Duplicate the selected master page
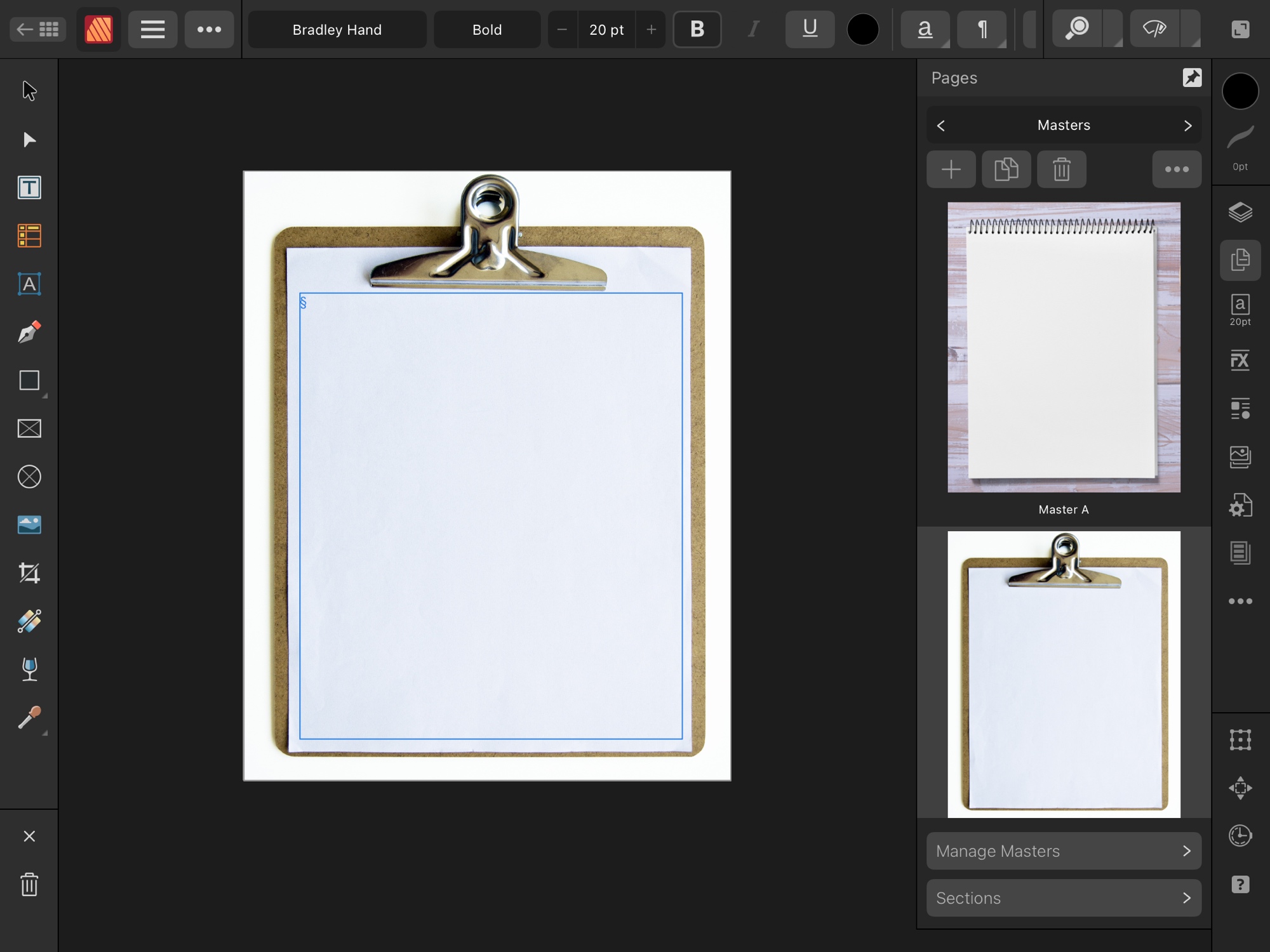Image resolution: width=1270 pixels, height=952 pixels. [x=1006, y=169]
